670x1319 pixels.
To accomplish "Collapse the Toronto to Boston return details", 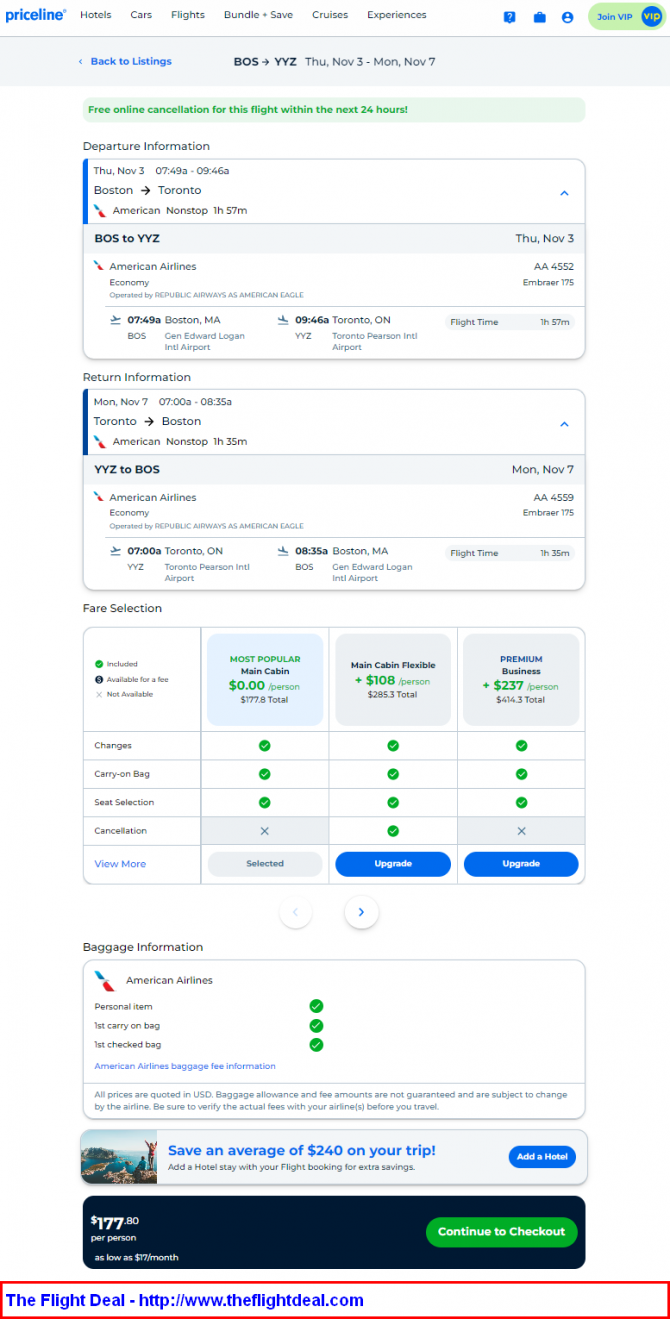I will click(x=564, y=424).
